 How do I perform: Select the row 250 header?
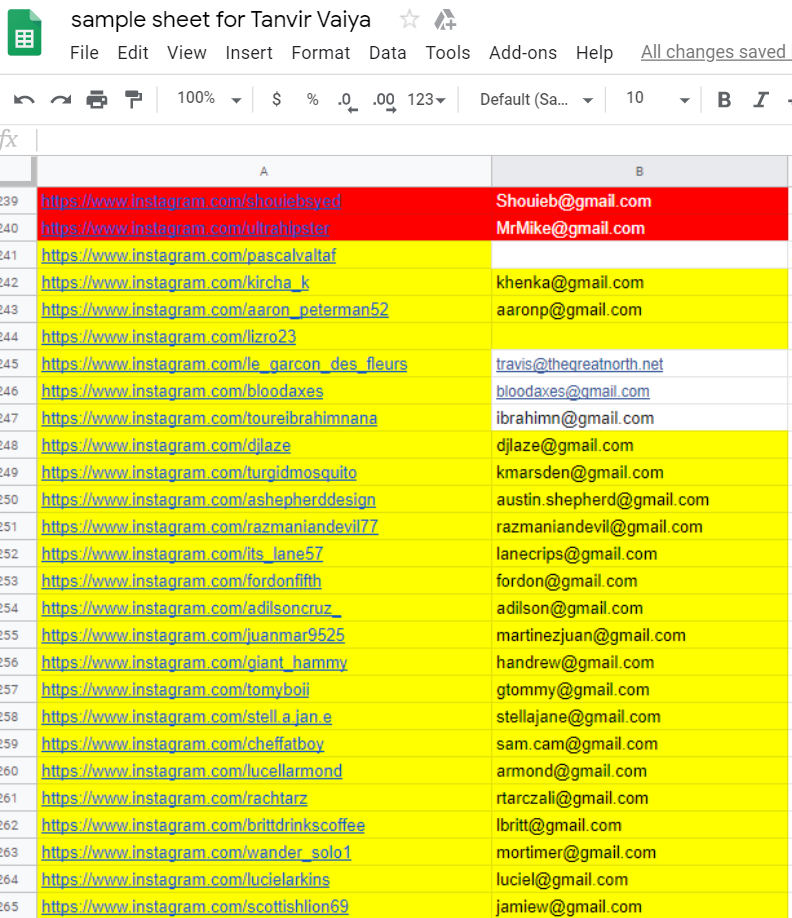(18, 500)
